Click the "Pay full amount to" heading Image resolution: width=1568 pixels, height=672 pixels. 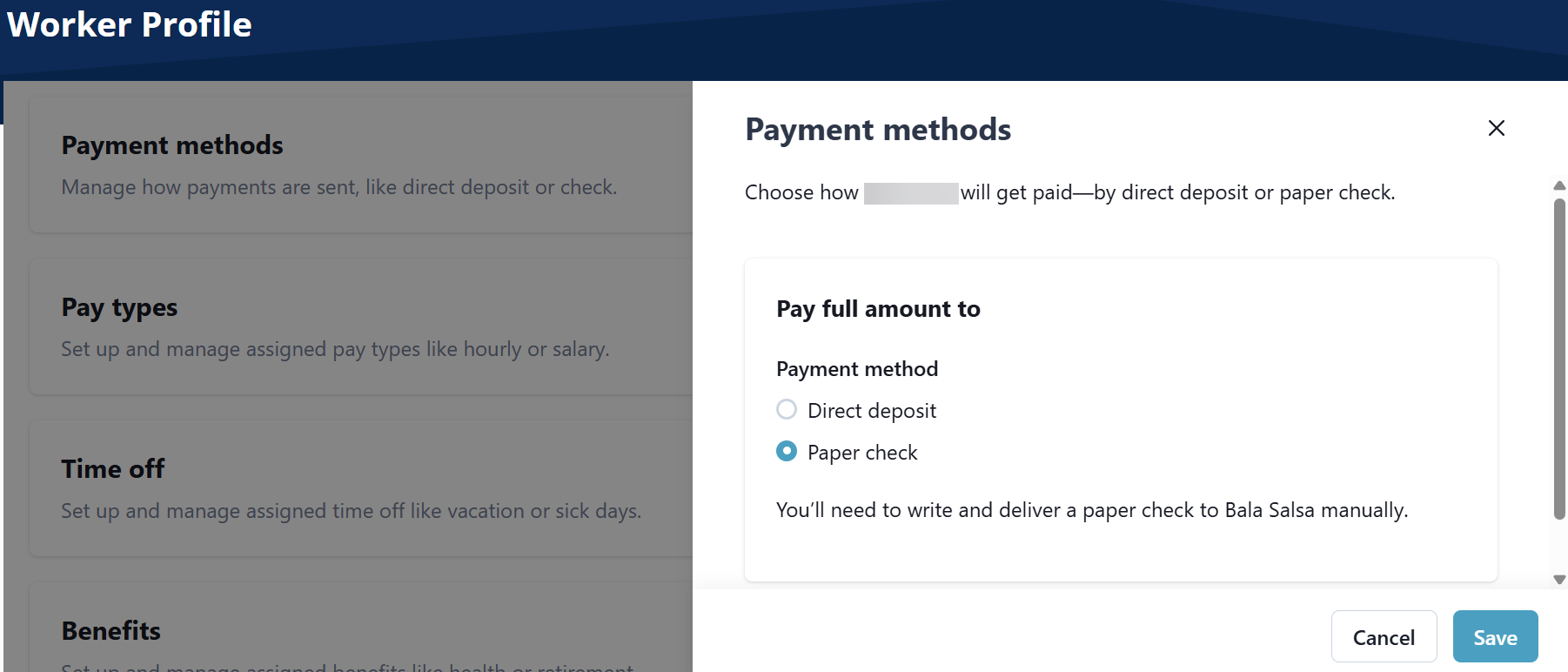coord(878,309)
